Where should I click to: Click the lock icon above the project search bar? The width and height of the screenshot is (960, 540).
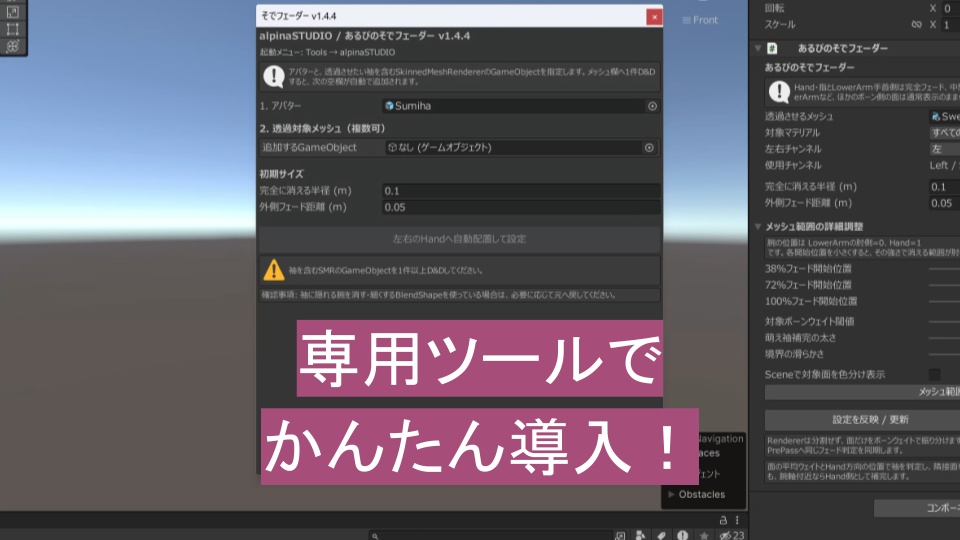click(723, 520)
